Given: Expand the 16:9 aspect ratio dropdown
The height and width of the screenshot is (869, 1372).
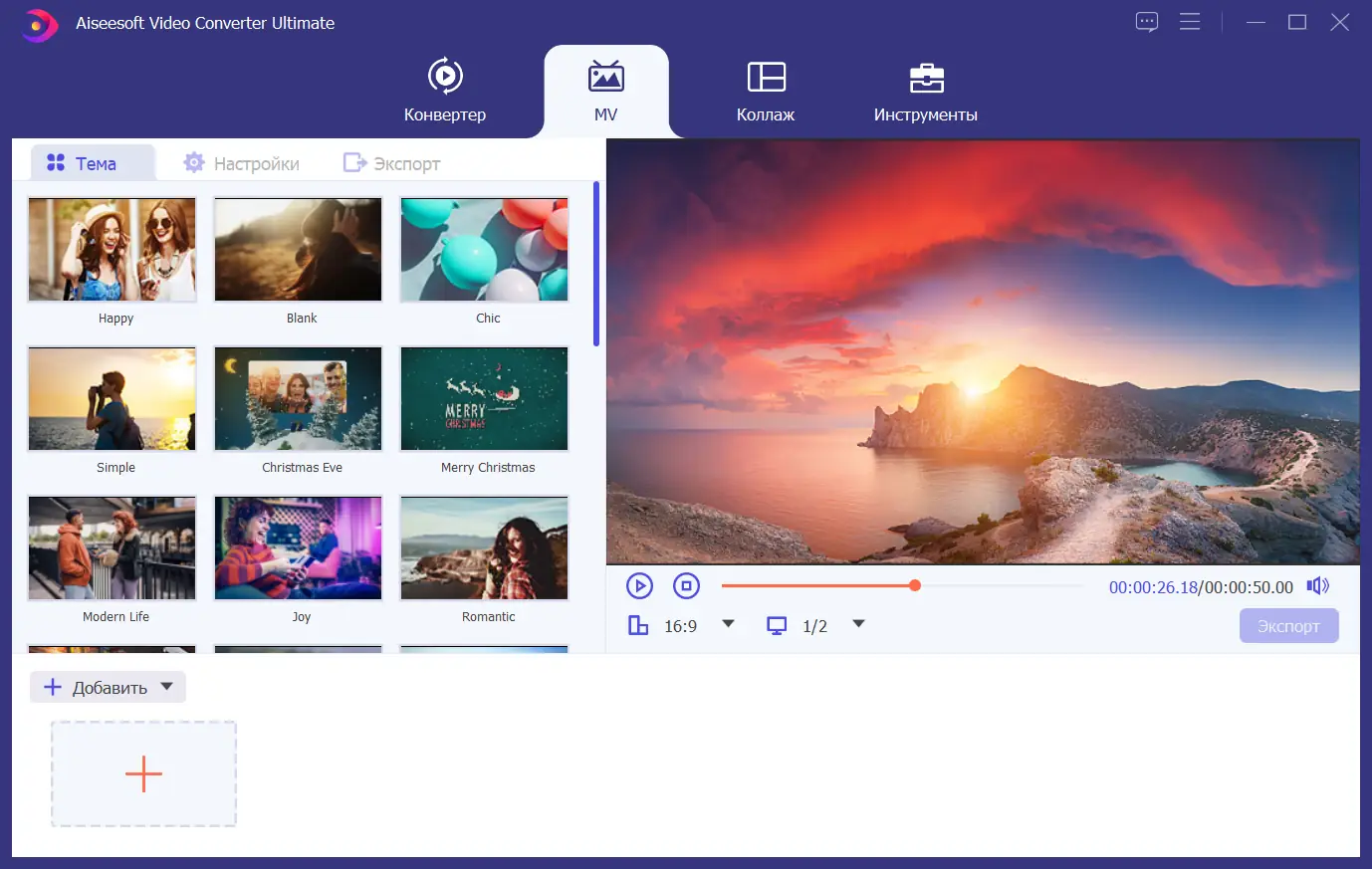Looking at the screenshot, I should [728, 624].
